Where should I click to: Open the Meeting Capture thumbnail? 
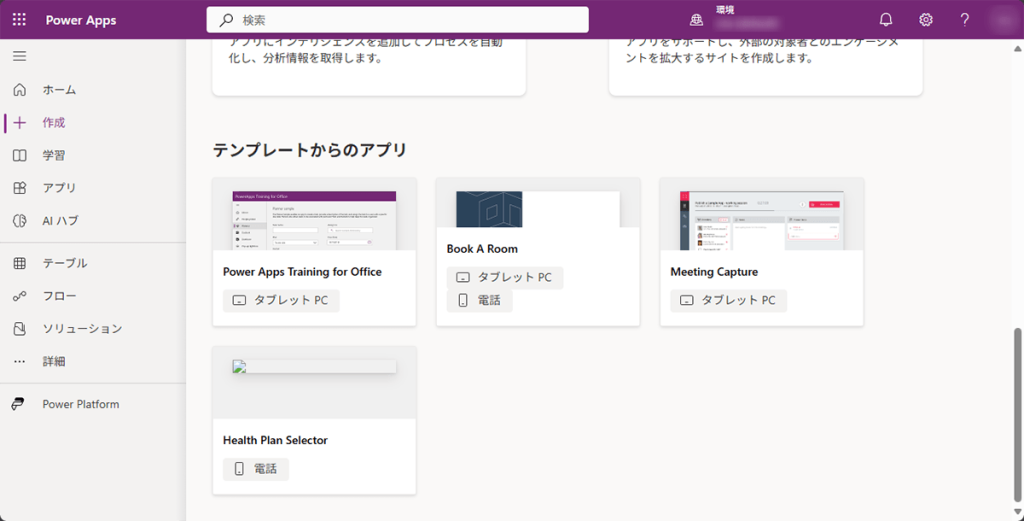(761, 220)
